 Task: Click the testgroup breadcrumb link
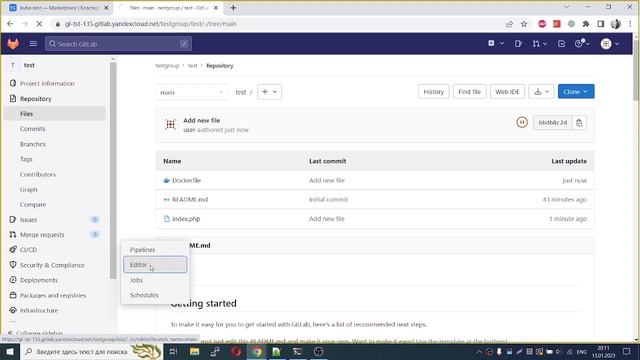[x=167, y=66]
